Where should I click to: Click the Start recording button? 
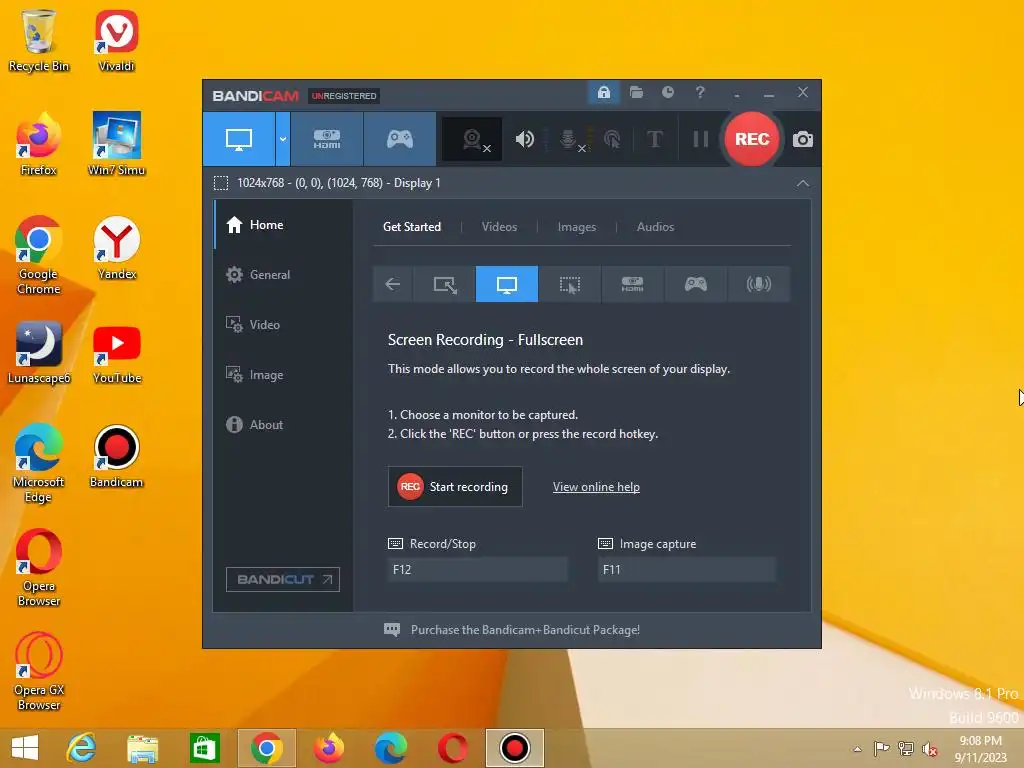click(x=455, y=487)
